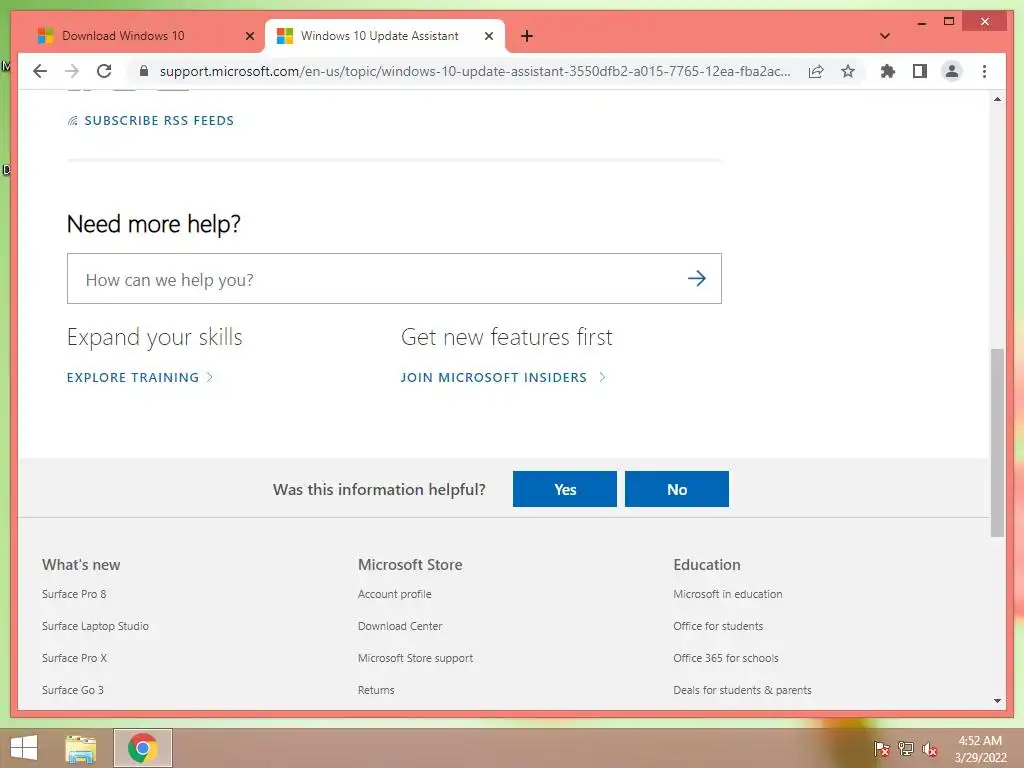Viewport: 1024px width, 768px height.
Task: Open Action Center flag tray icon
Action: (x=882, y=749)
